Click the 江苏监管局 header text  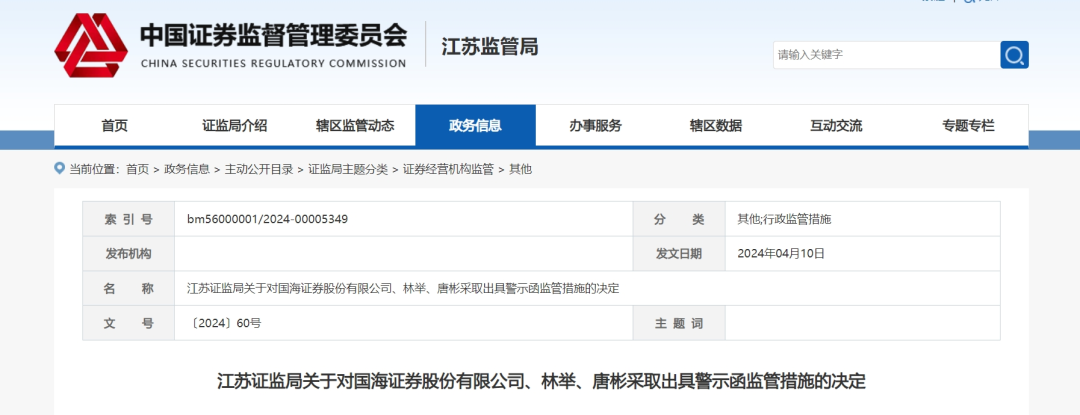click(490, 47)
